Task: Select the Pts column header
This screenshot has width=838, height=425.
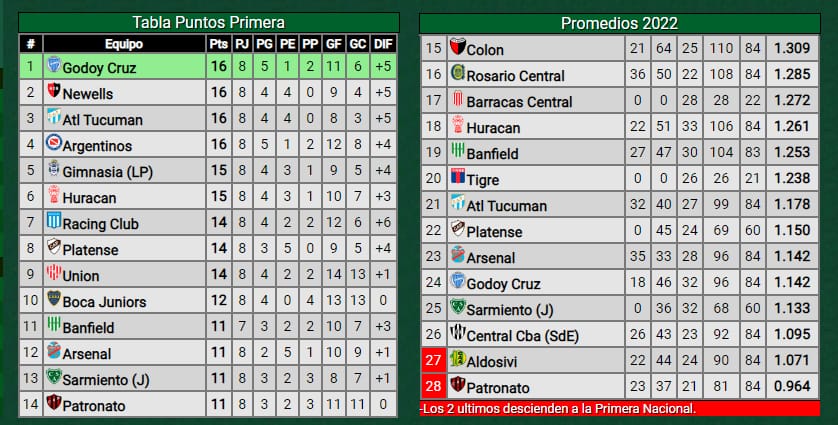Action: coord(219,44)
